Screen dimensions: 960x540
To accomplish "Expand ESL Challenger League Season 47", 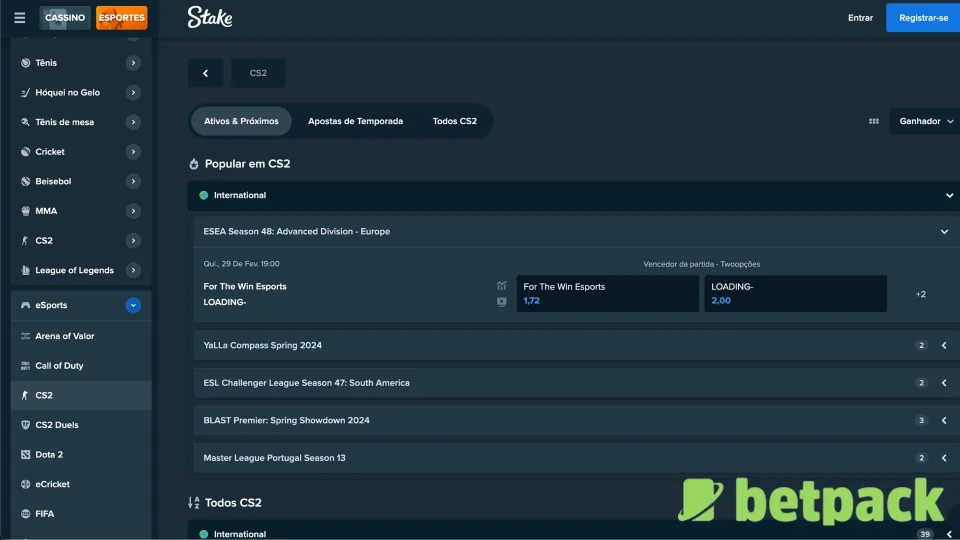I will (x=576, y=383).
